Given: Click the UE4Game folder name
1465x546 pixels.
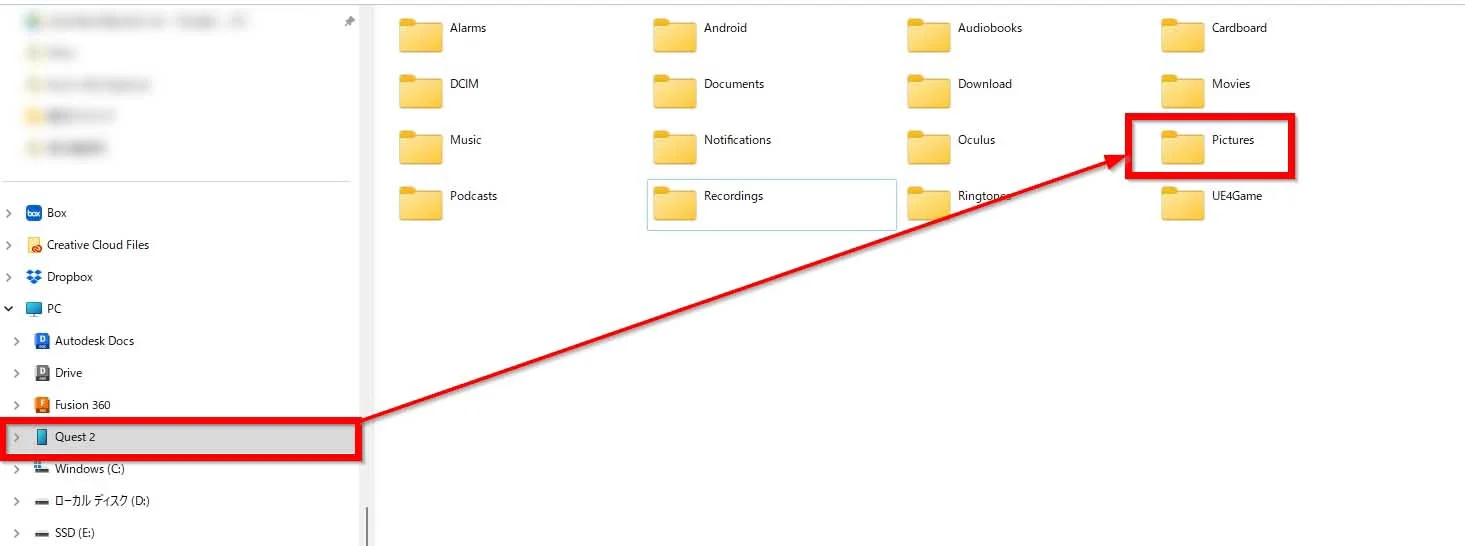Looking at the screenshot, I should [x=1237, y=196].
